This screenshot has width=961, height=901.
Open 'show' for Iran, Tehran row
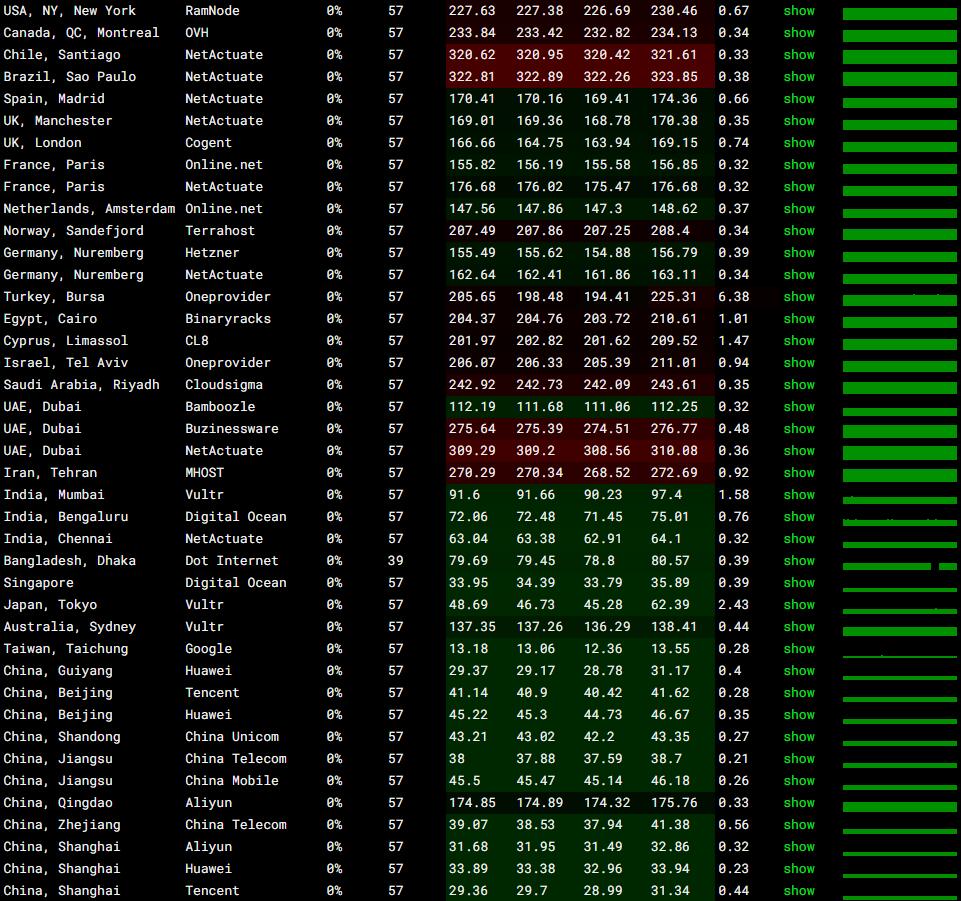coord(799,473)
